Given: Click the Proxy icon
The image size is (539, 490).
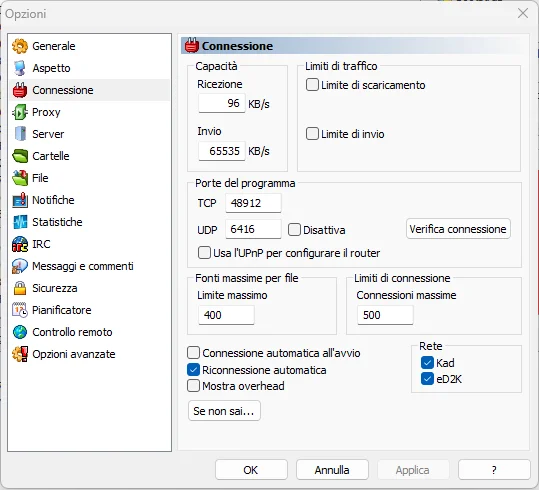Looking at the screenshot, I should pos(20,112).
